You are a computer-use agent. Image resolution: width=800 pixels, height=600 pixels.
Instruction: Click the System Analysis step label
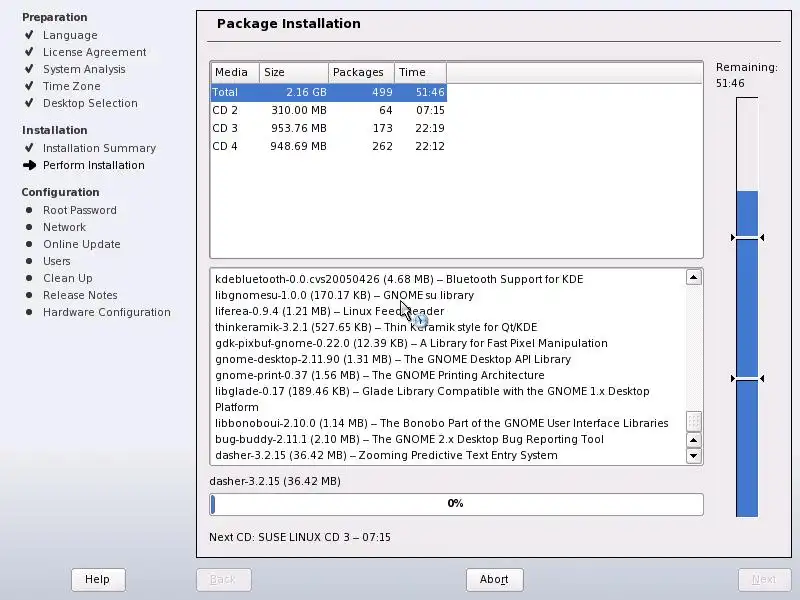84,69
